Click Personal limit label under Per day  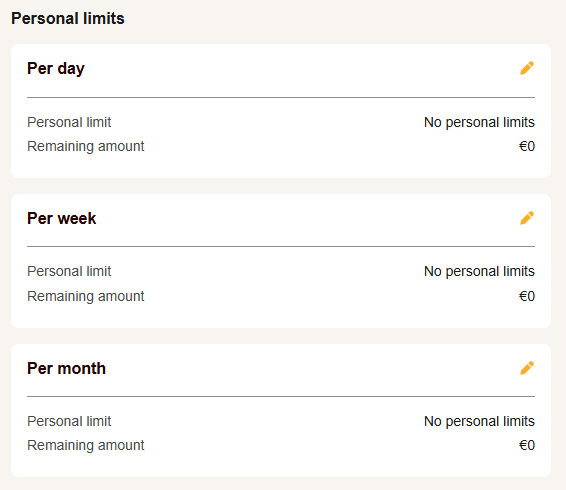pos(69,122)
